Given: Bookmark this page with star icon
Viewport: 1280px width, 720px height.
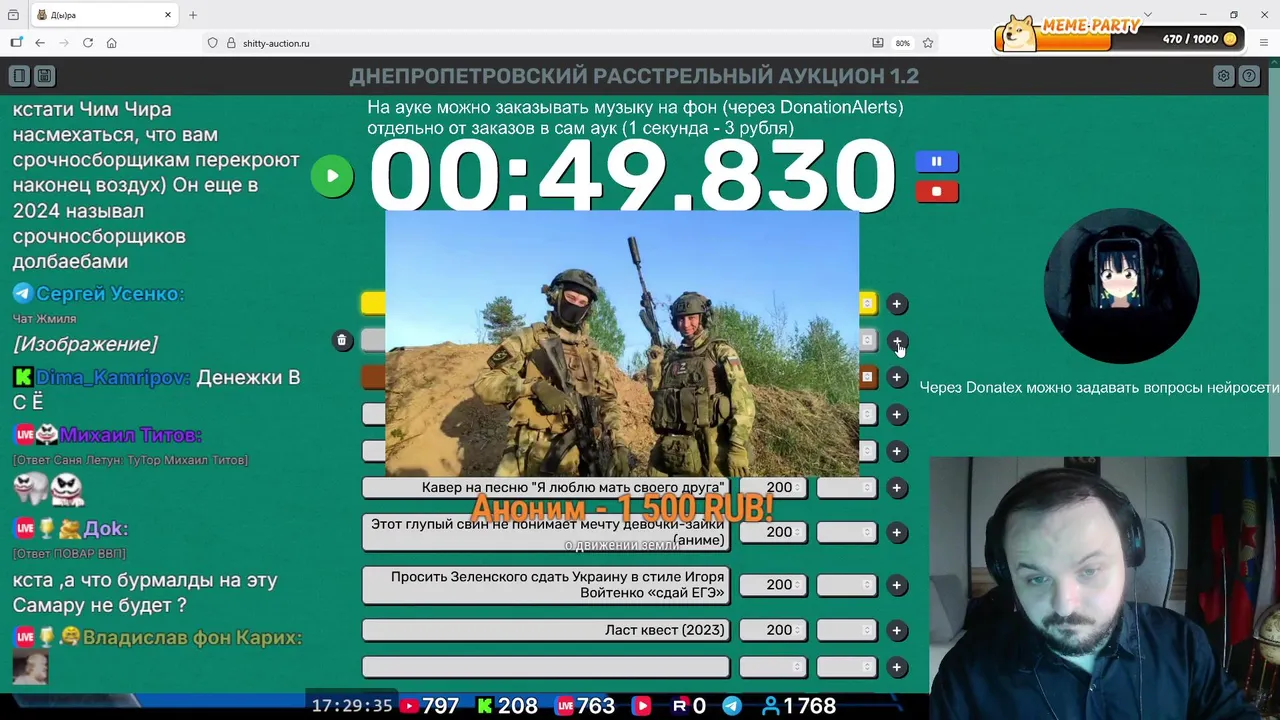Looking at the screenshot, I should (x=928, y=43).
